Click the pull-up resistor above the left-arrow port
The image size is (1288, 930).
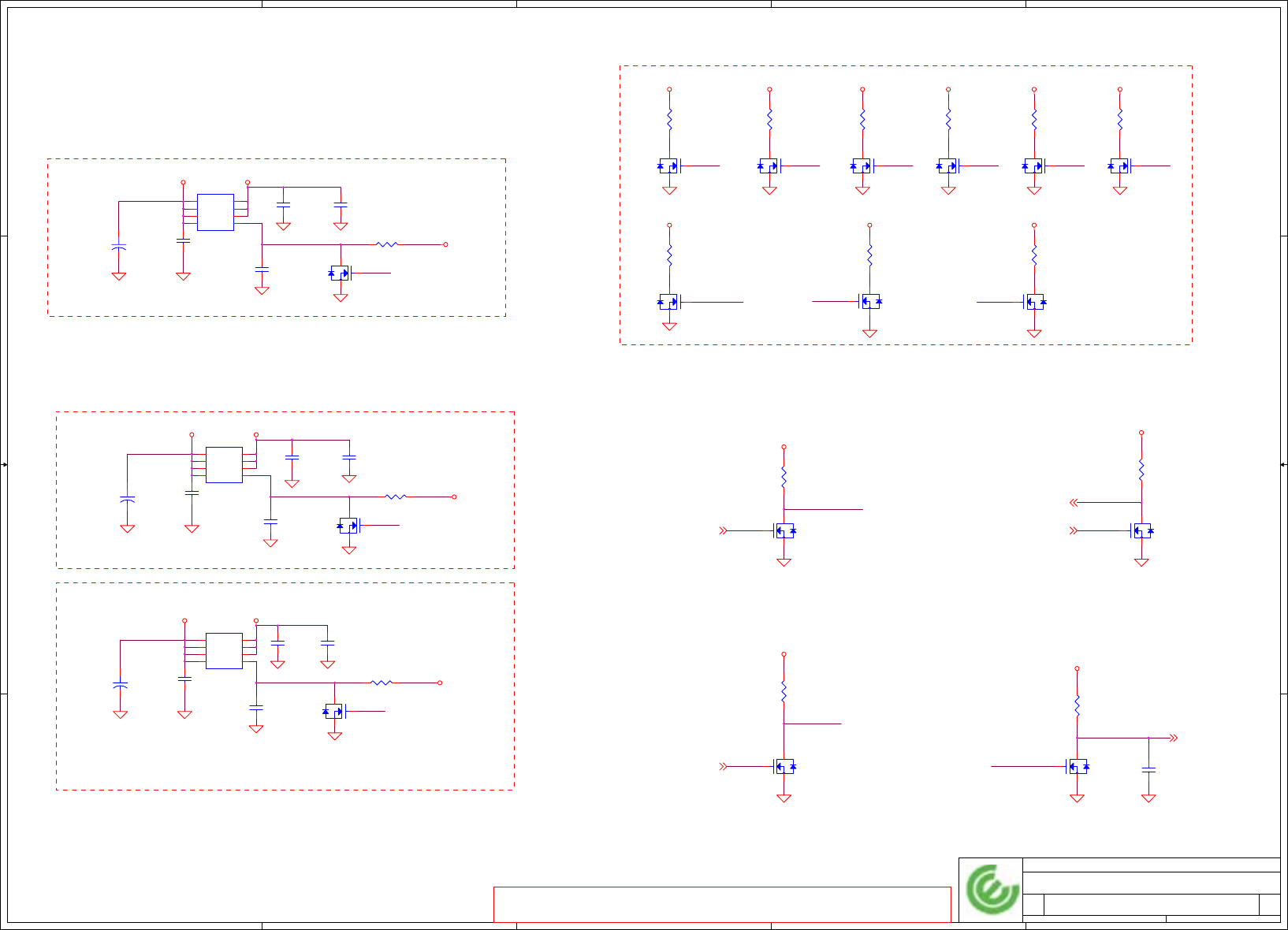pos(1141,471)
